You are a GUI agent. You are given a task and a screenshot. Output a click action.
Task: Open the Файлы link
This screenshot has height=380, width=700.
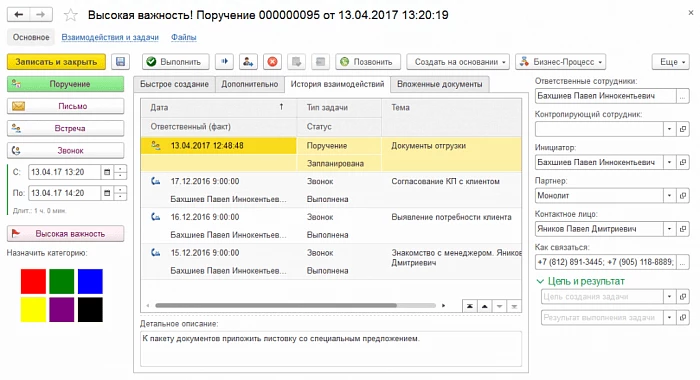pos(183,37)
